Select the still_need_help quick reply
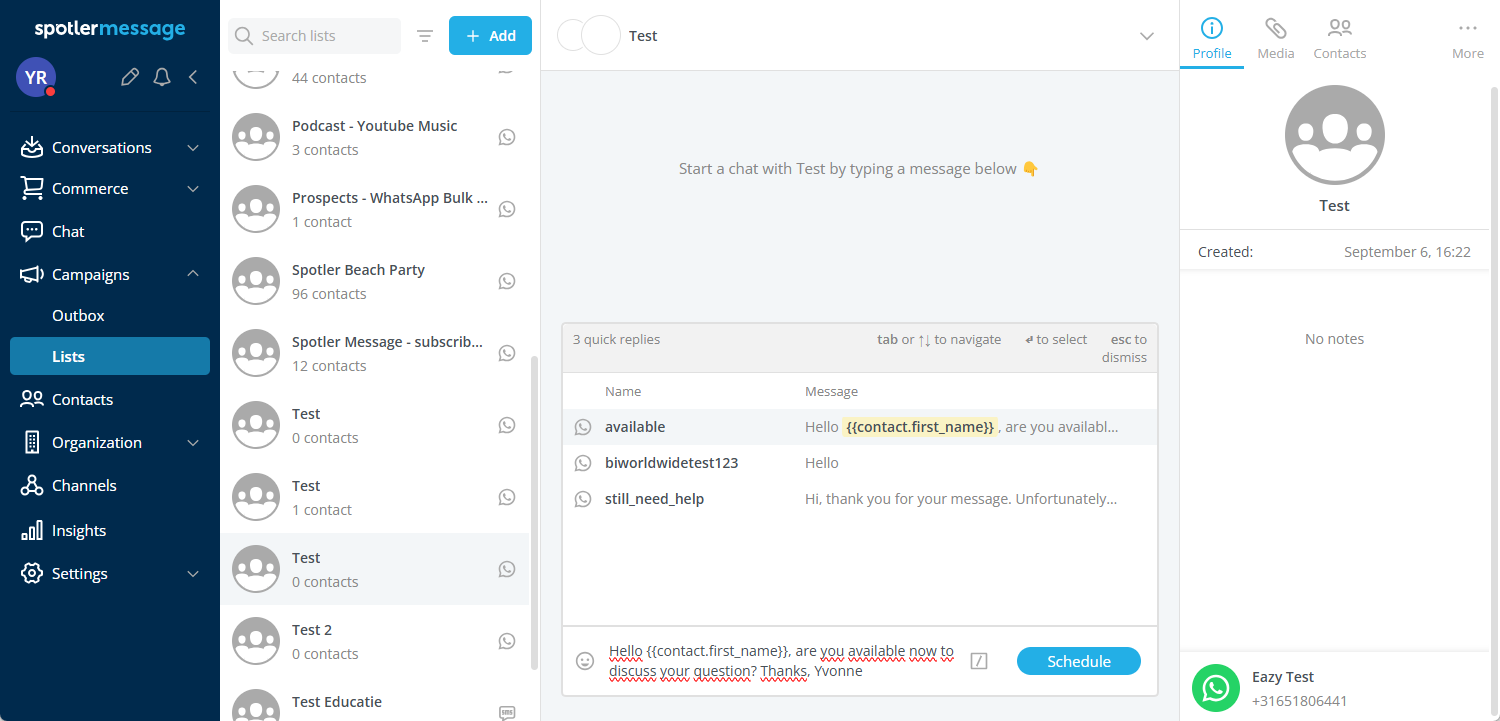Image resolution: width=1500 pixels, height=721 pixels. 654,499
